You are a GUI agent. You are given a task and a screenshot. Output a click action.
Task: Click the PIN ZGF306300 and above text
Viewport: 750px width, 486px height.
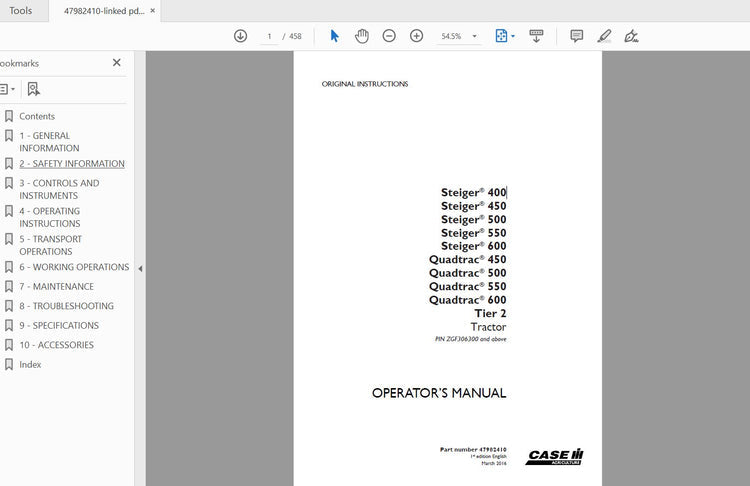(x=470, y=339)
